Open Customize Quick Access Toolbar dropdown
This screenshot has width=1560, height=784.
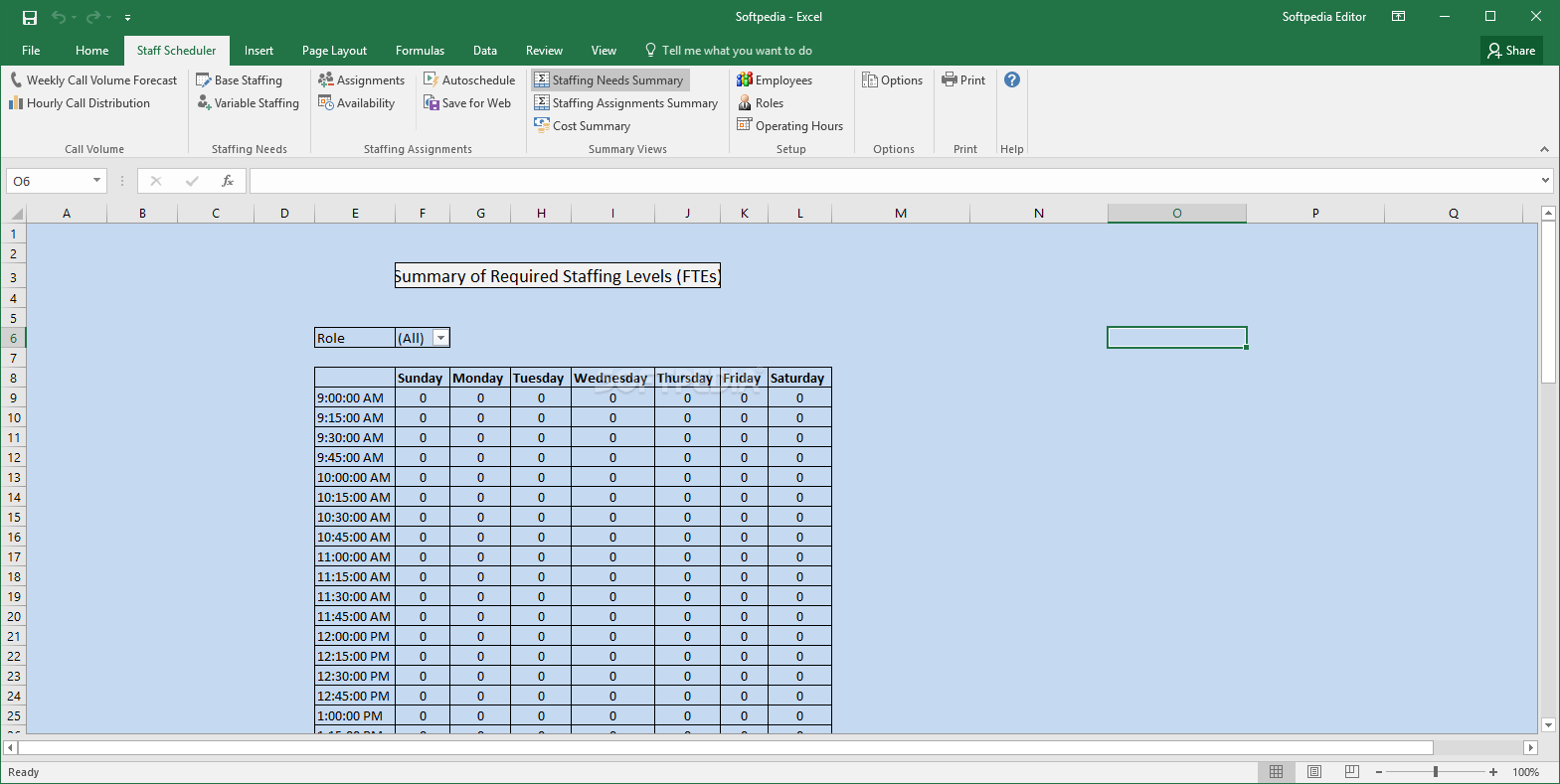click(x=127, y=18)
